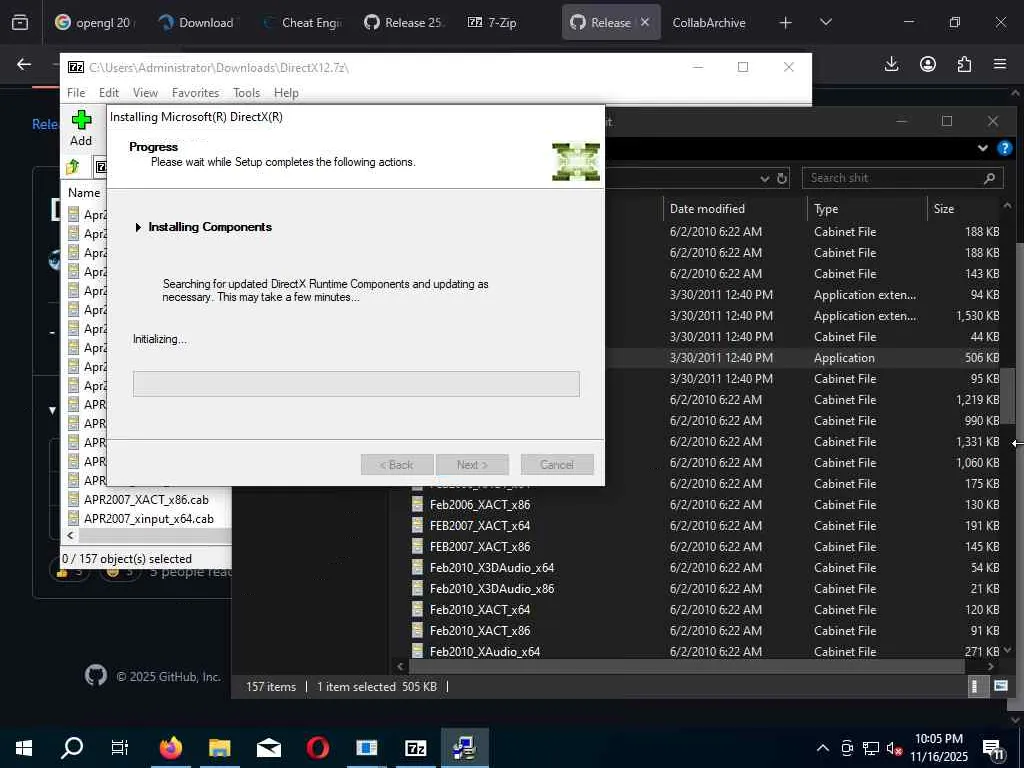Select Feb2010_XAudio_x64 file in Explorer
Screen dimensions: 1024x768
(x=484, y=651)
